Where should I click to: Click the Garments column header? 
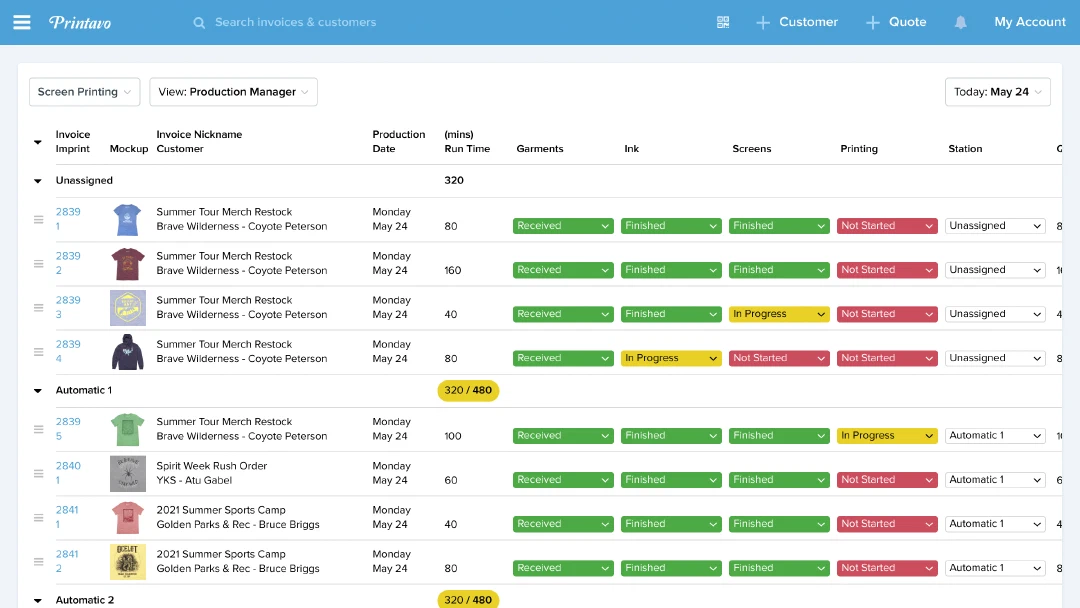[540, 149]
